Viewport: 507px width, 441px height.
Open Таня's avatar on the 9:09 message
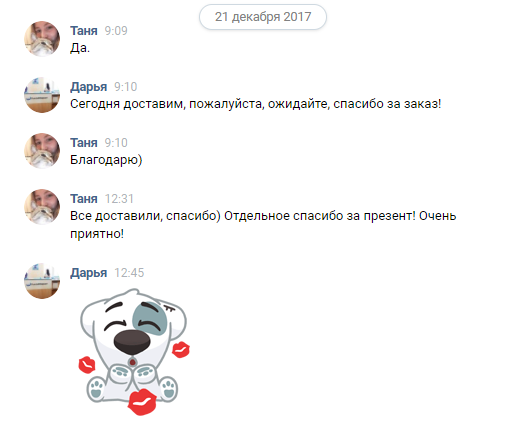42,39
